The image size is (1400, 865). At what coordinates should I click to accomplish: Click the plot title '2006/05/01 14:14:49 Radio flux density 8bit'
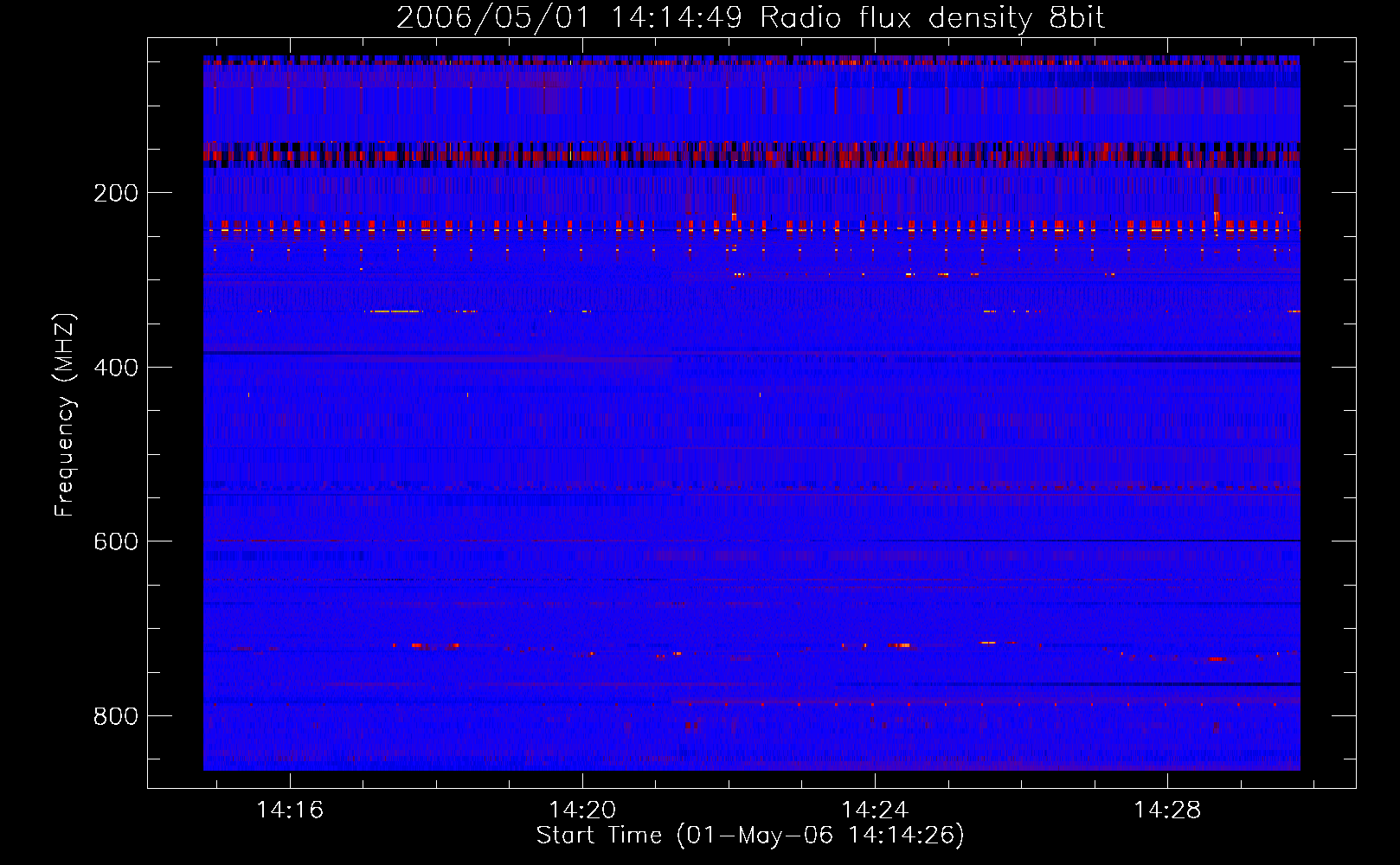click(751, 17)
